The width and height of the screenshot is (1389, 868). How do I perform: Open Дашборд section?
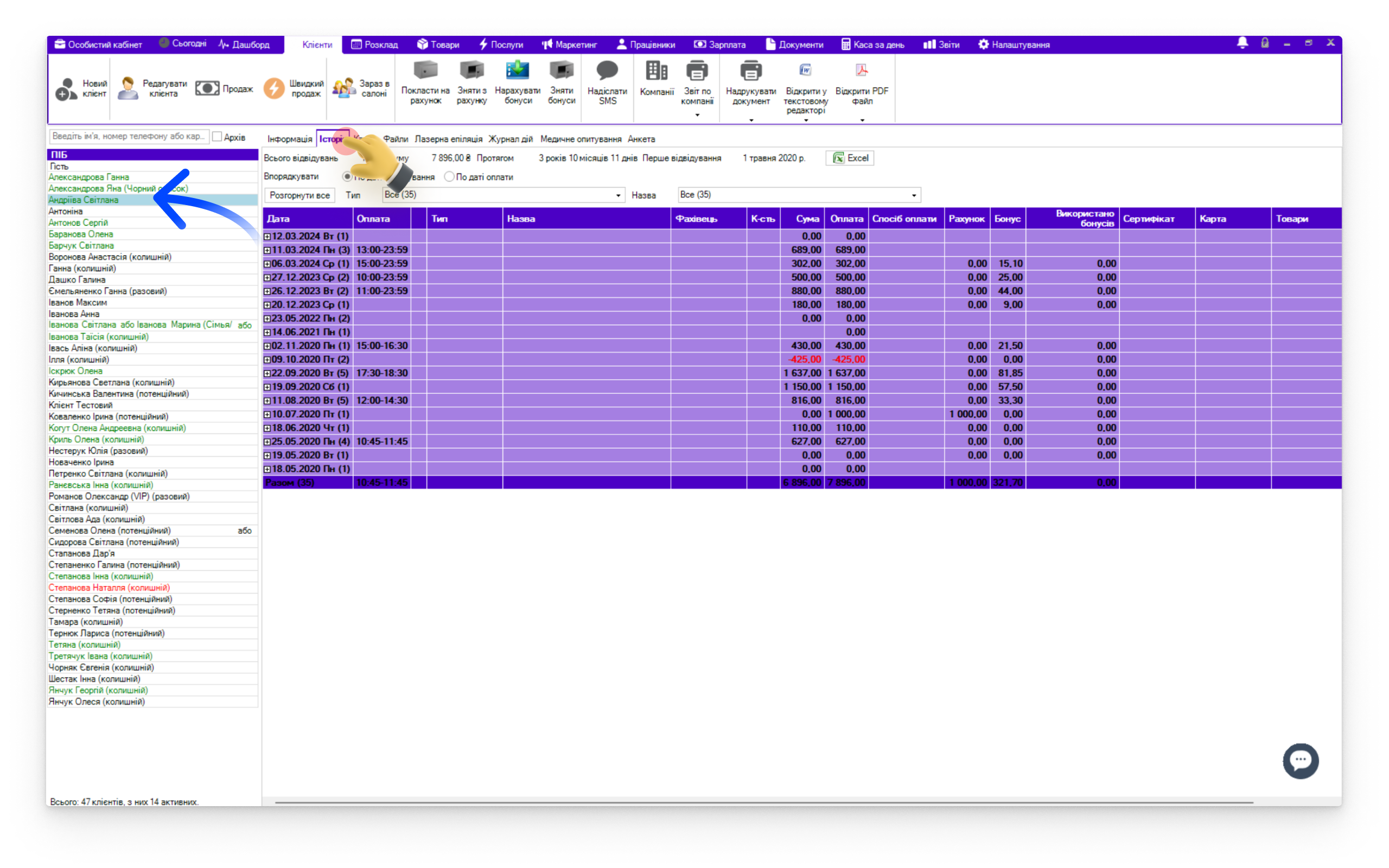click(x=244, y=44)
